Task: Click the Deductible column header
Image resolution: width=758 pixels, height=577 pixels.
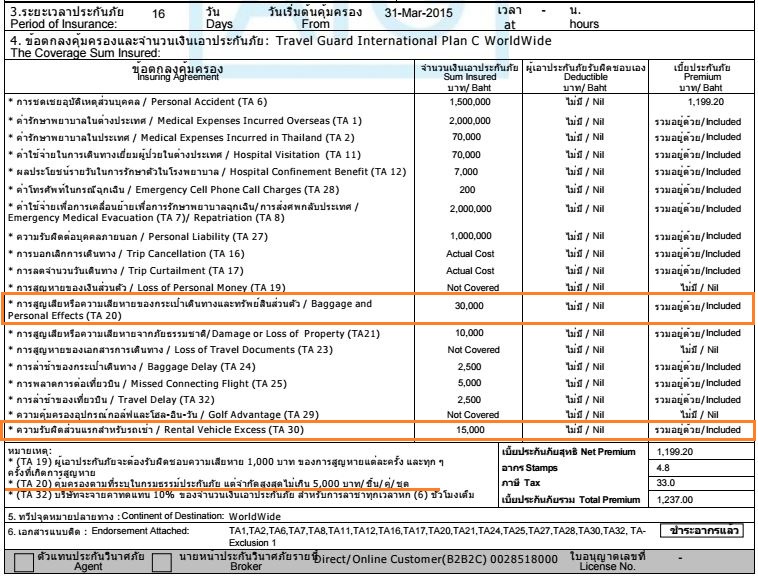Action: (585, 77)
